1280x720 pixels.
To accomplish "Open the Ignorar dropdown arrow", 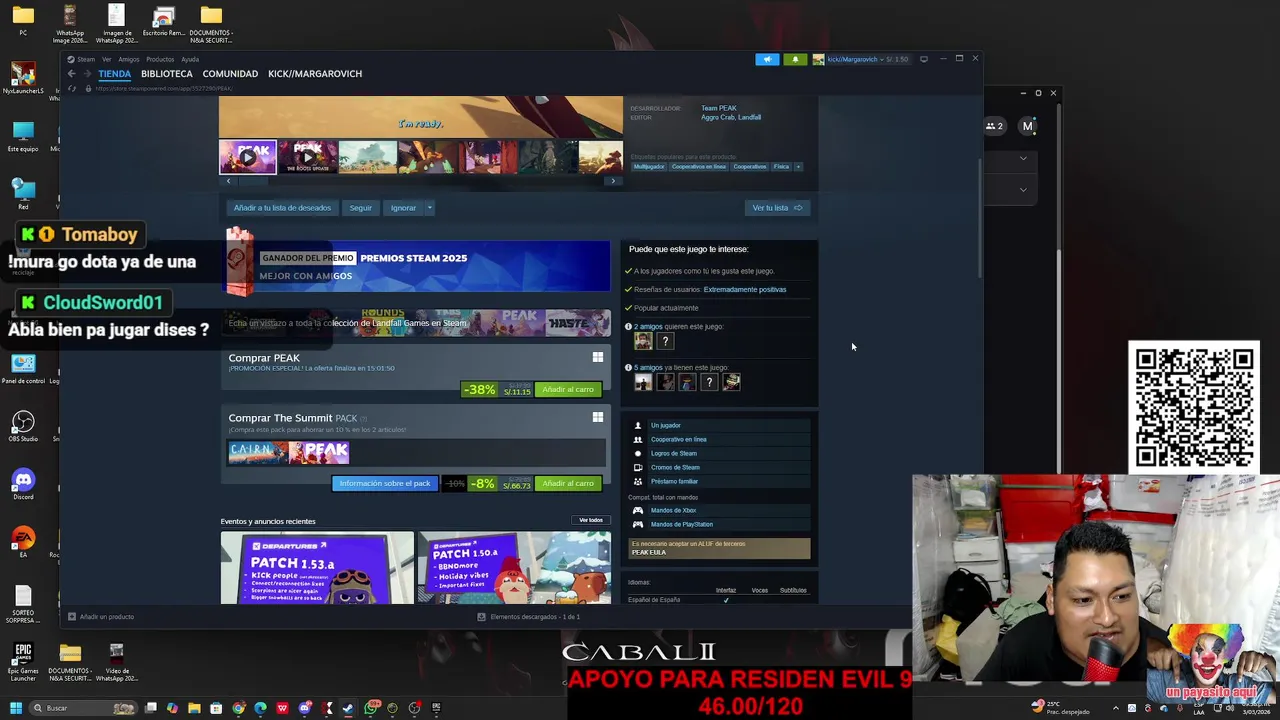I will click(430, 208).
